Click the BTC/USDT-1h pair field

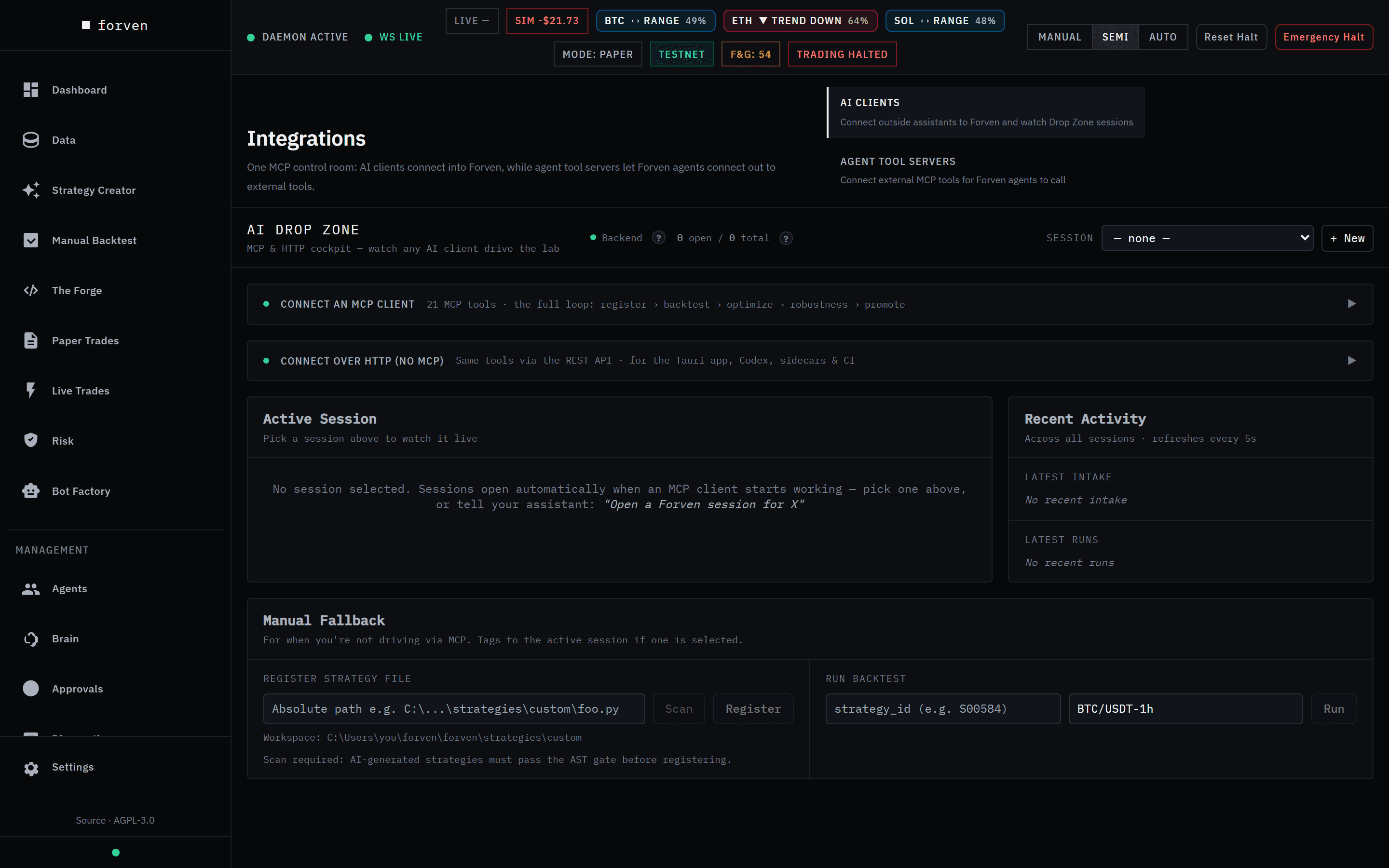1185,708
